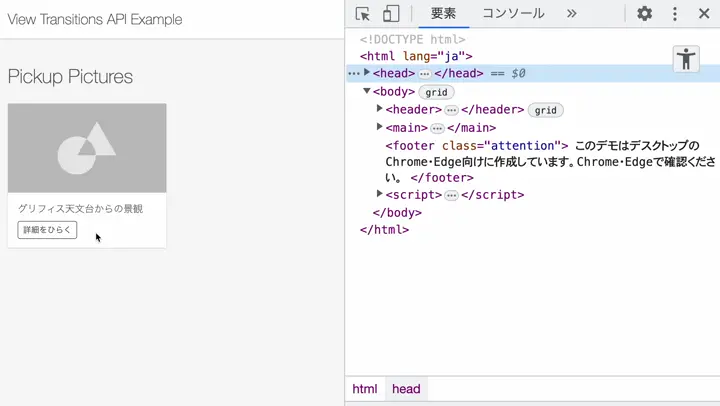
Task: Expand the head element triangle
Action: (x=366, y=72)
